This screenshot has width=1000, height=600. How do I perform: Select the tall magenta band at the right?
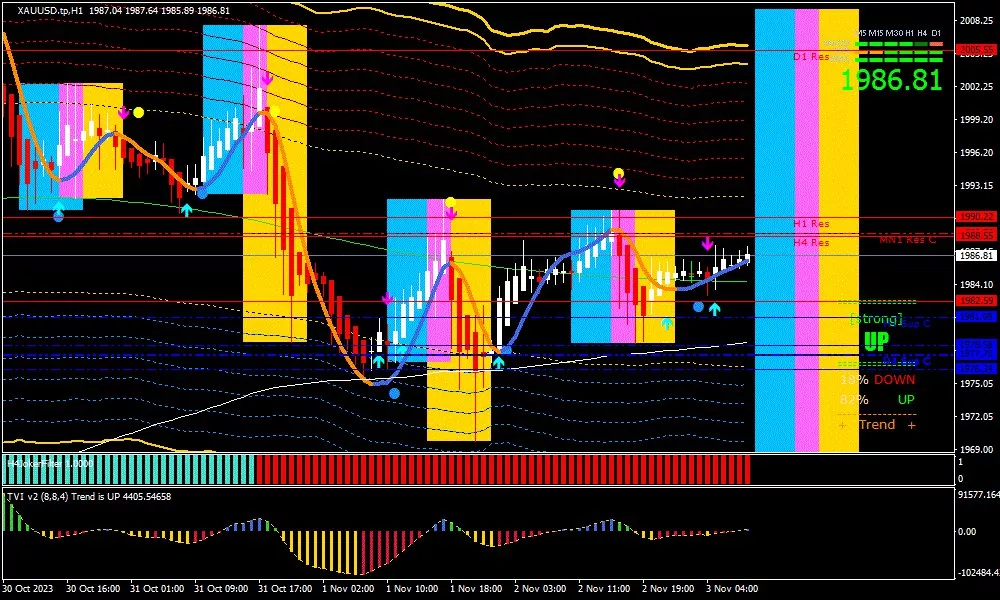pyautogui.click(x=806, y=230)
